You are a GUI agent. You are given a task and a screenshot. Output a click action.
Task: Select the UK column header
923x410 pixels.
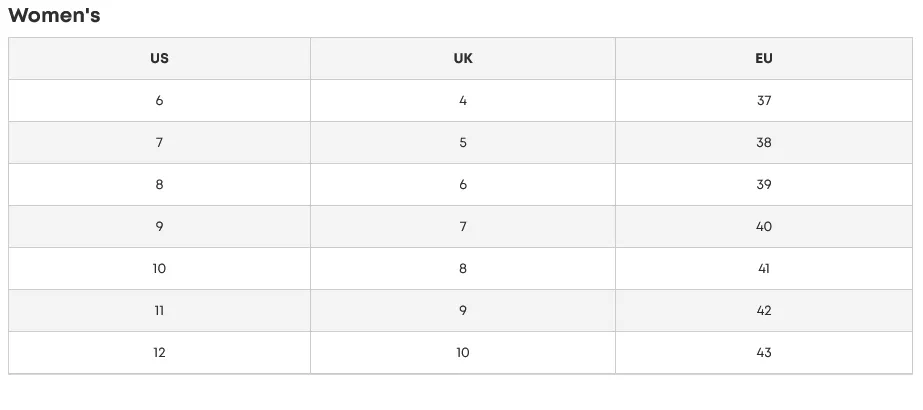click(x=463, y=58)
